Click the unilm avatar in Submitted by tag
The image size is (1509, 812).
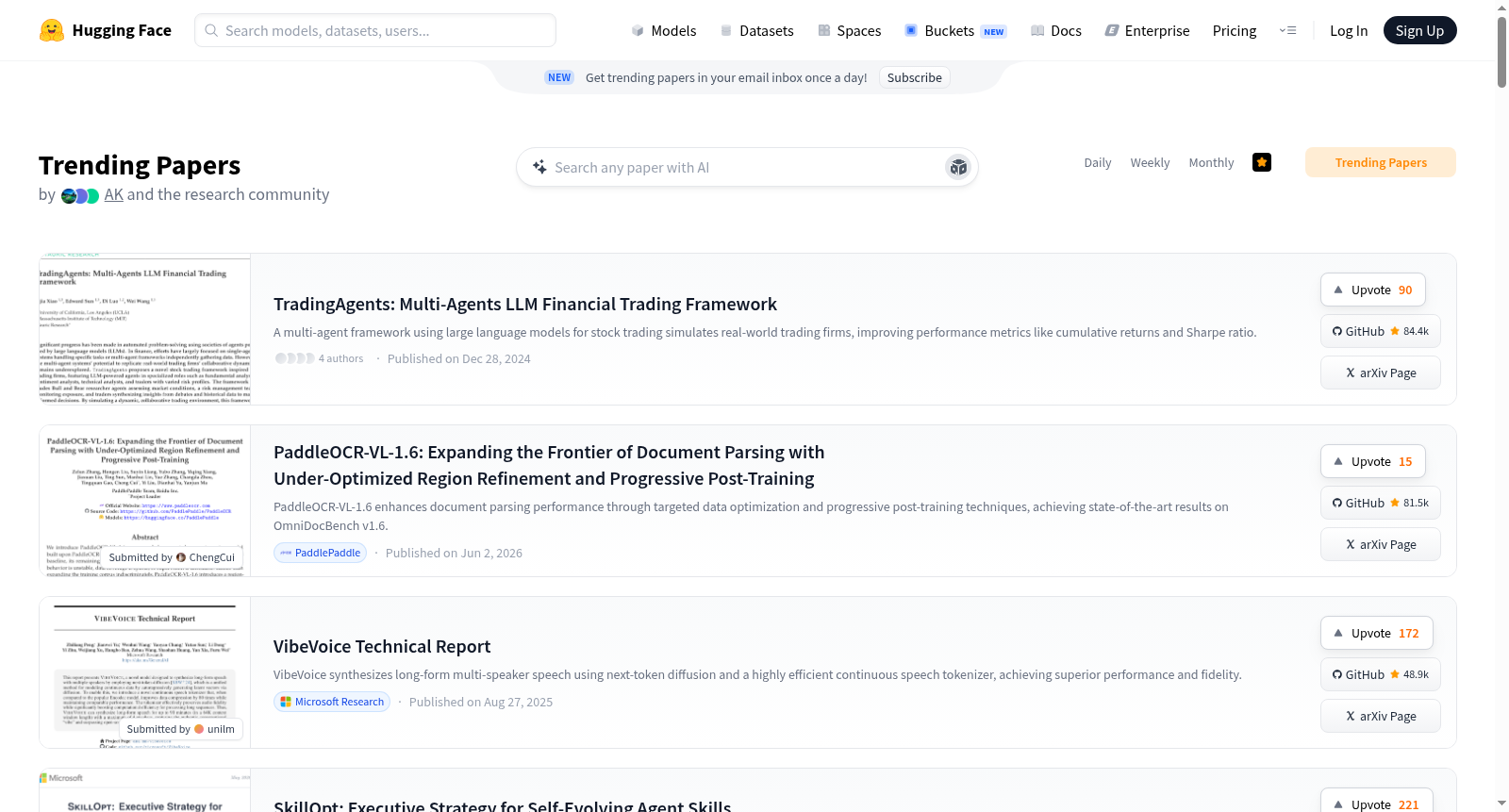pos(199,729)
